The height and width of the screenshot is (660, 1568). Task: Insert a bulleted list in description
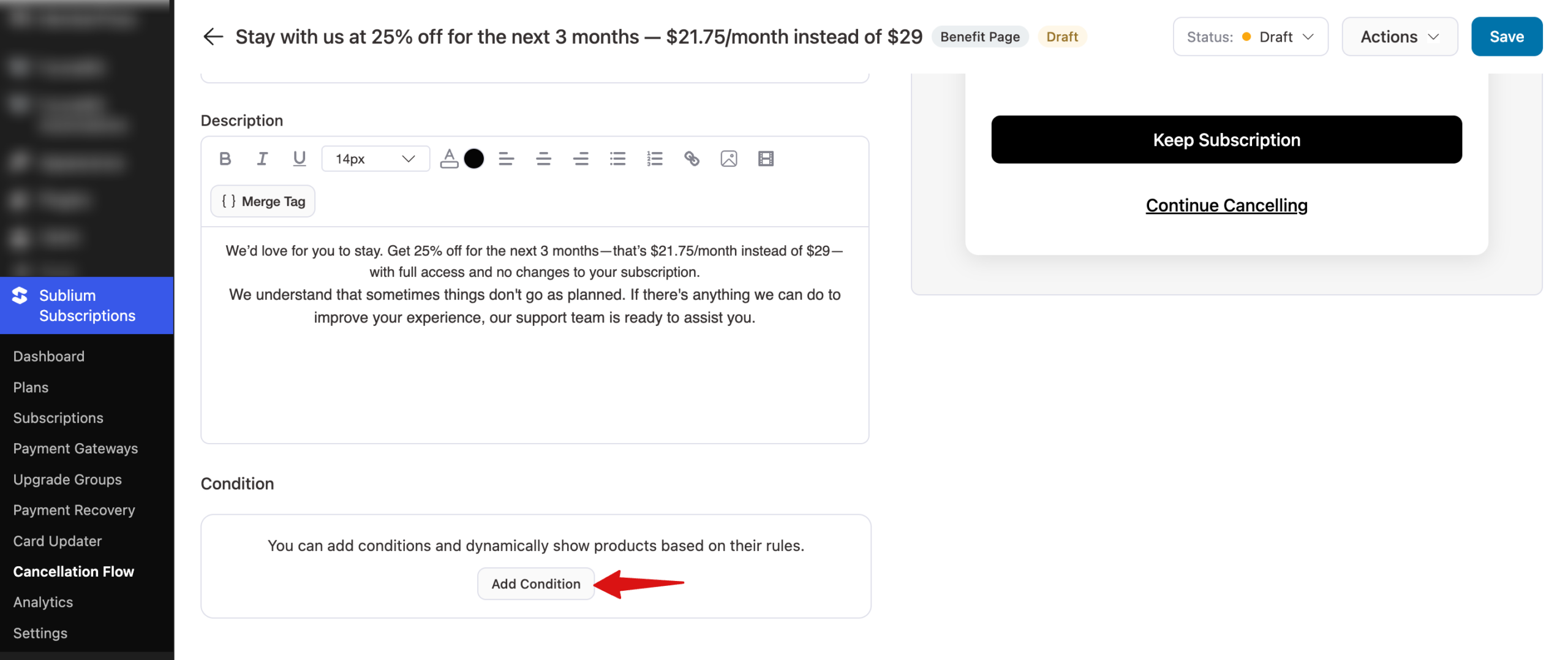617,158
